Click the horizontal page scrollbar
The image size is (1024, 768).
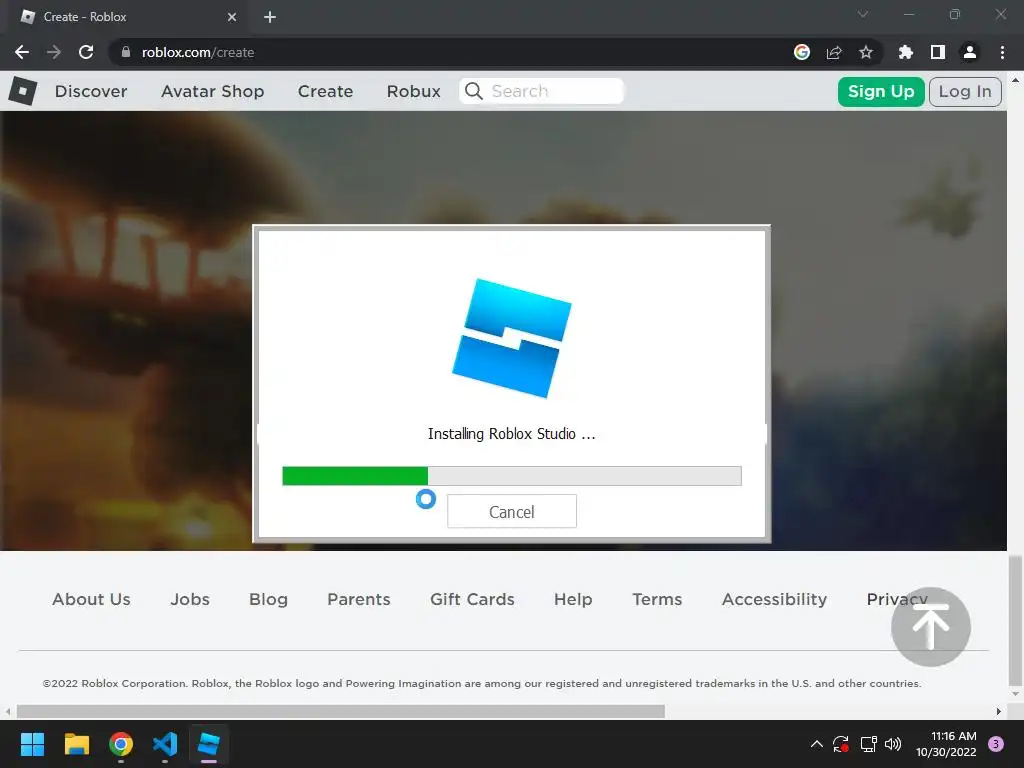[x=340, y=711]
